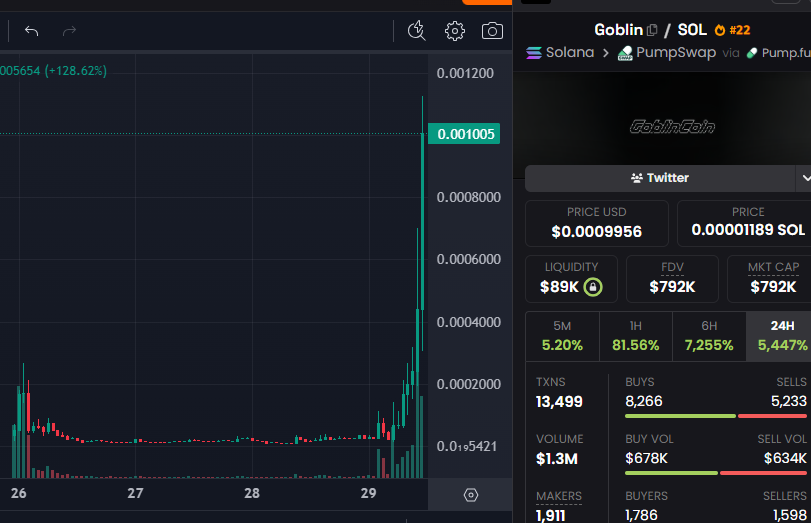Click the Solana chain link
811x523 pixels.
[560, 53]
